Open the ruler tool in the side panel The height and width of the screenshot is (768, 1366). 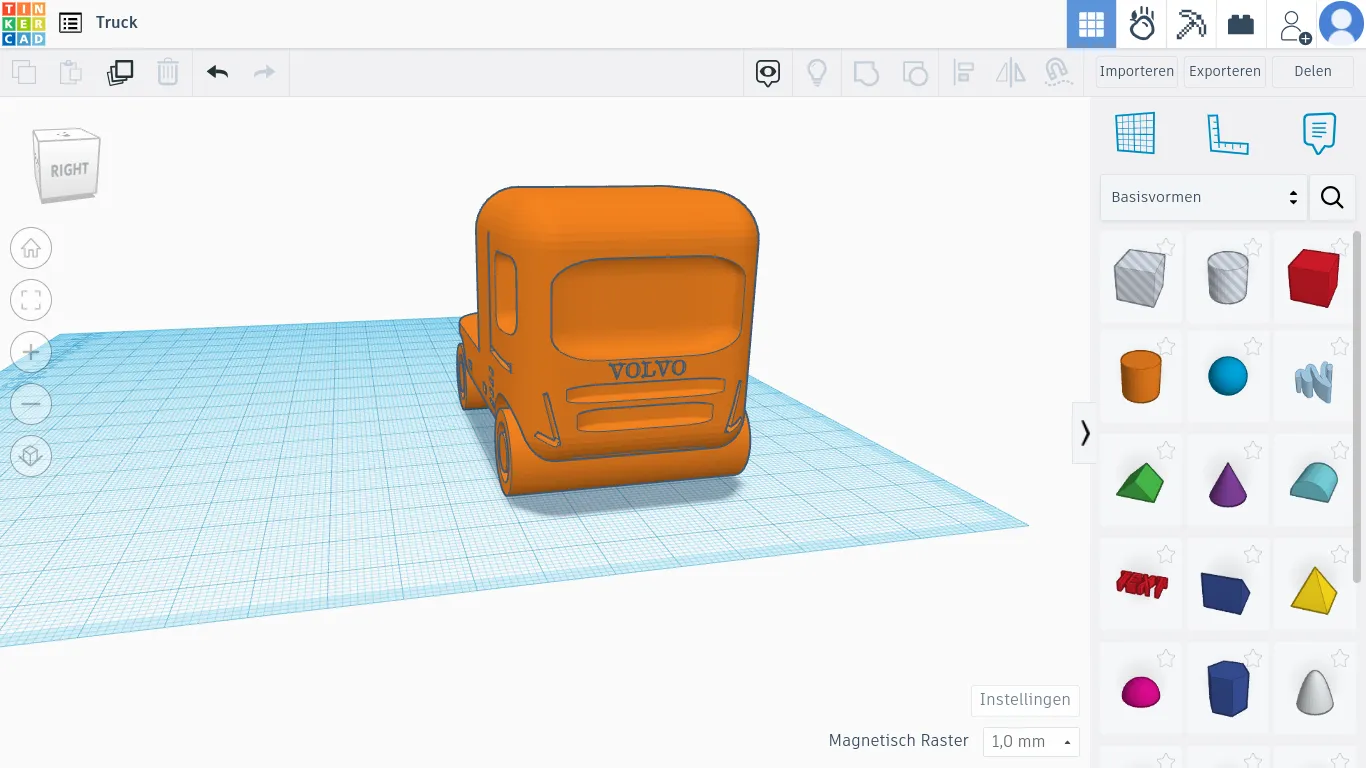(x=1228, y=134)
